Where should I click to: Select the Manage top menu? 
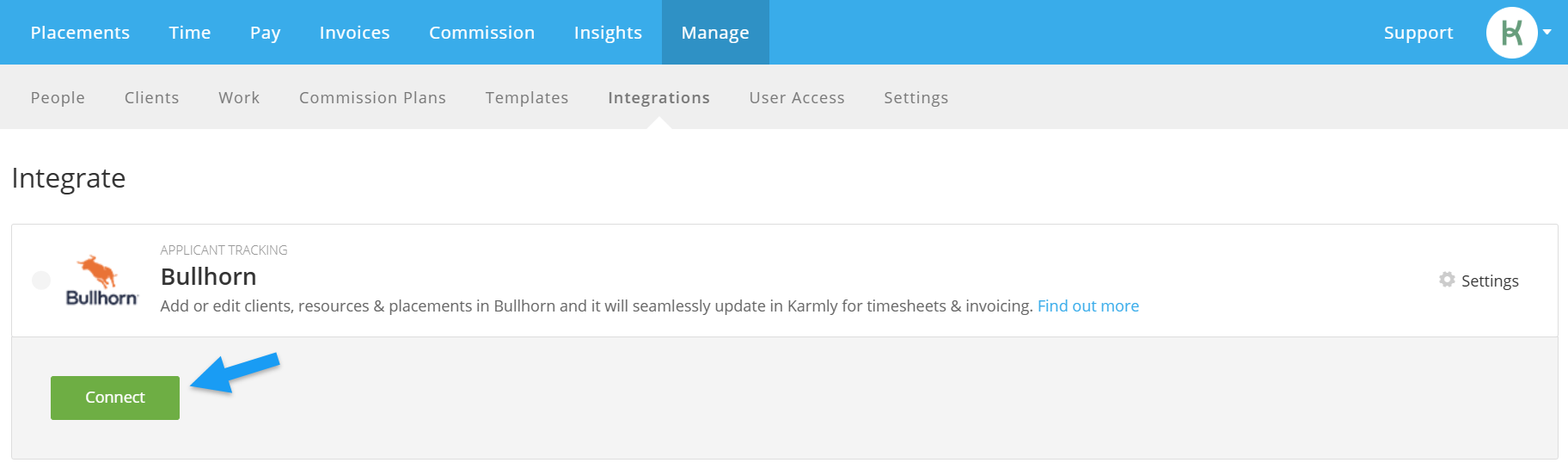pyautogui.click(x=715, y=33)
